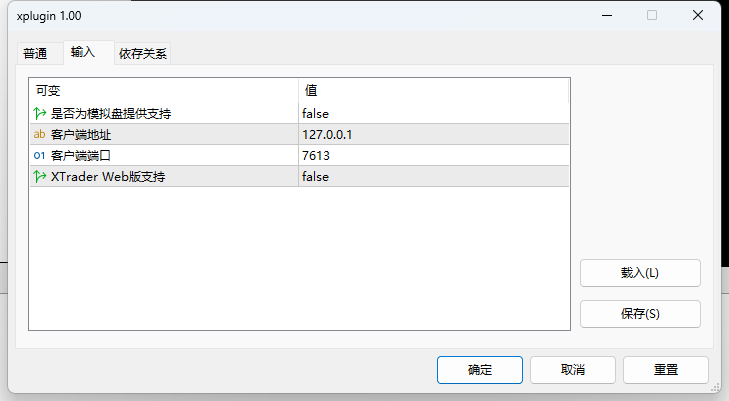This screenshot has width=729, height=401.
Task: Select the 输入 tab
Action: [83, 52]
